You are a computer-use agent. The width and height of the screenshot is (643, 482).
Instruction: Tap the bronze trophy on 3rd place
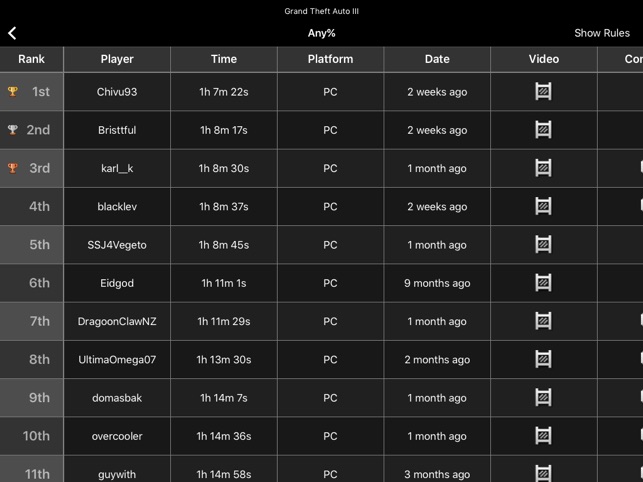pos(13,168)
